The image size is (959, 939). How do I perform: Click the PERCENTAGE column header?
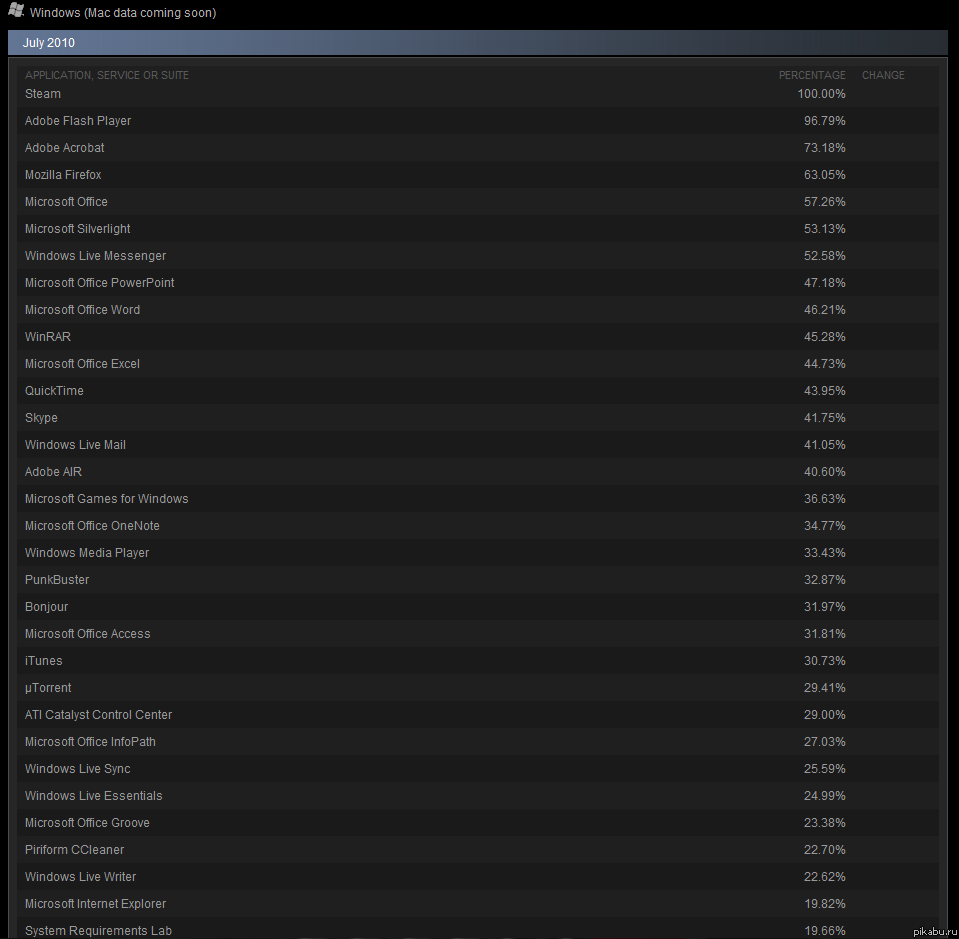(812, 75)
